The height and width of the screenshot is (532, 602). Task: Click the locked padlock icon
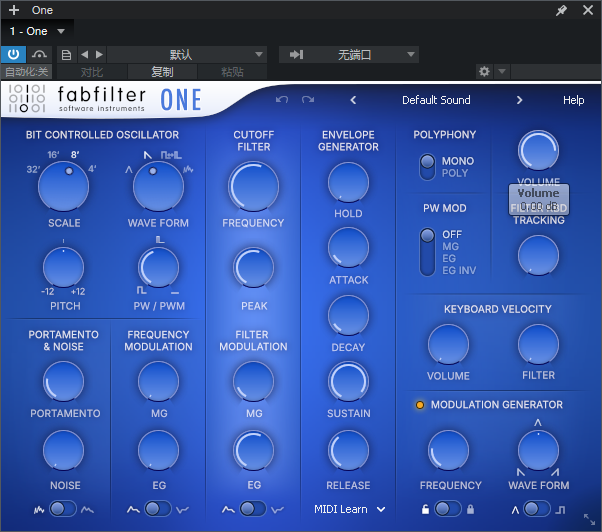470,509
